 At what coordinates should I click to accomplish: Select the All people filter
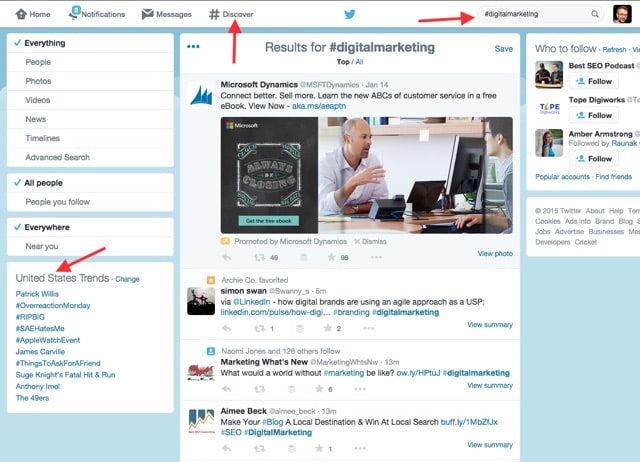coord(46,183)
